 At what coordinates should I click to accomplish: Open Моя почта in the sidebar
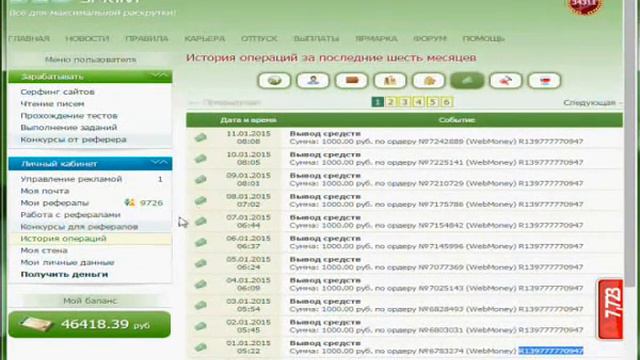tap(45, 191)
